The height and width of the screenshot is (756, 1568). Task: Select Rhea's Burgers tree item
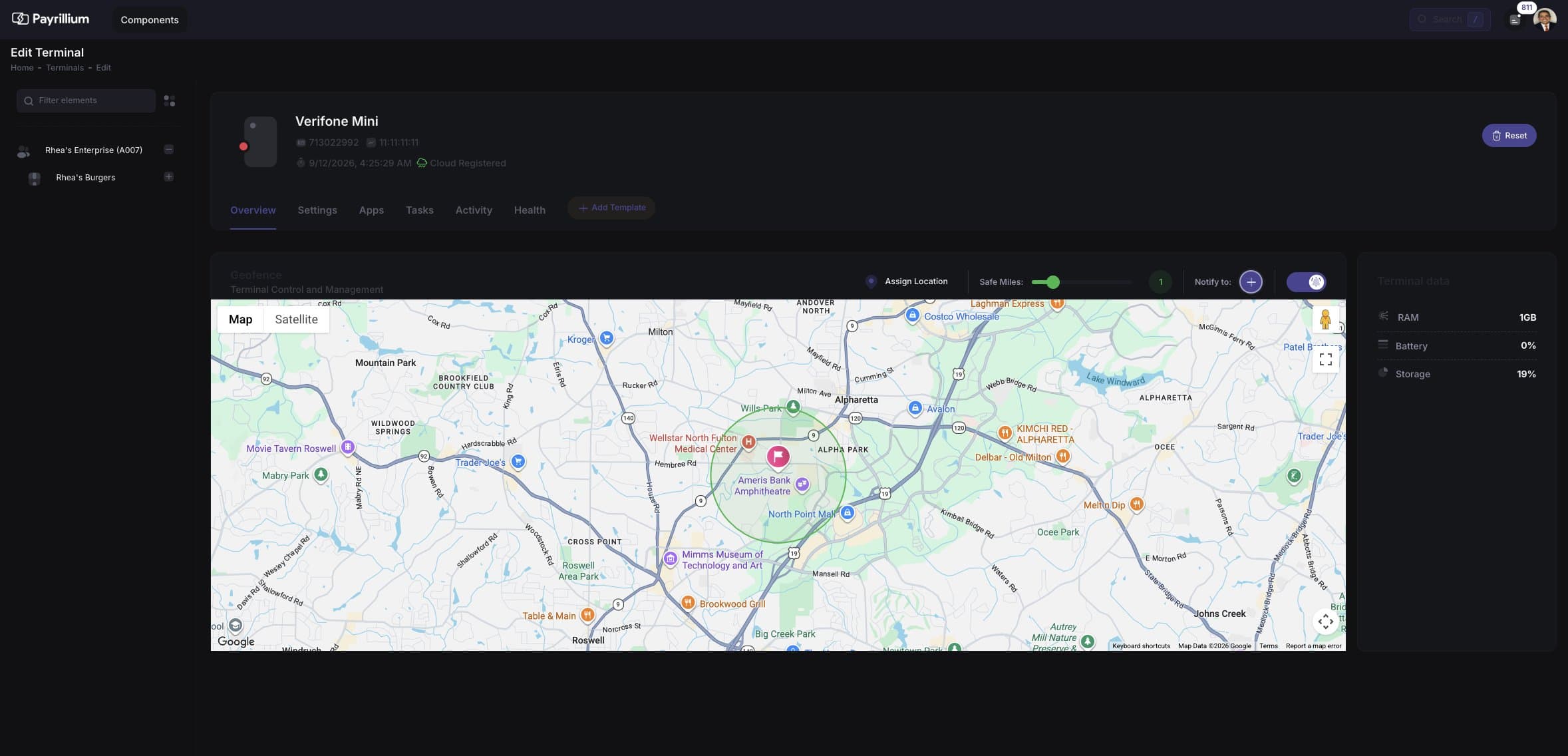pos(86,178)
